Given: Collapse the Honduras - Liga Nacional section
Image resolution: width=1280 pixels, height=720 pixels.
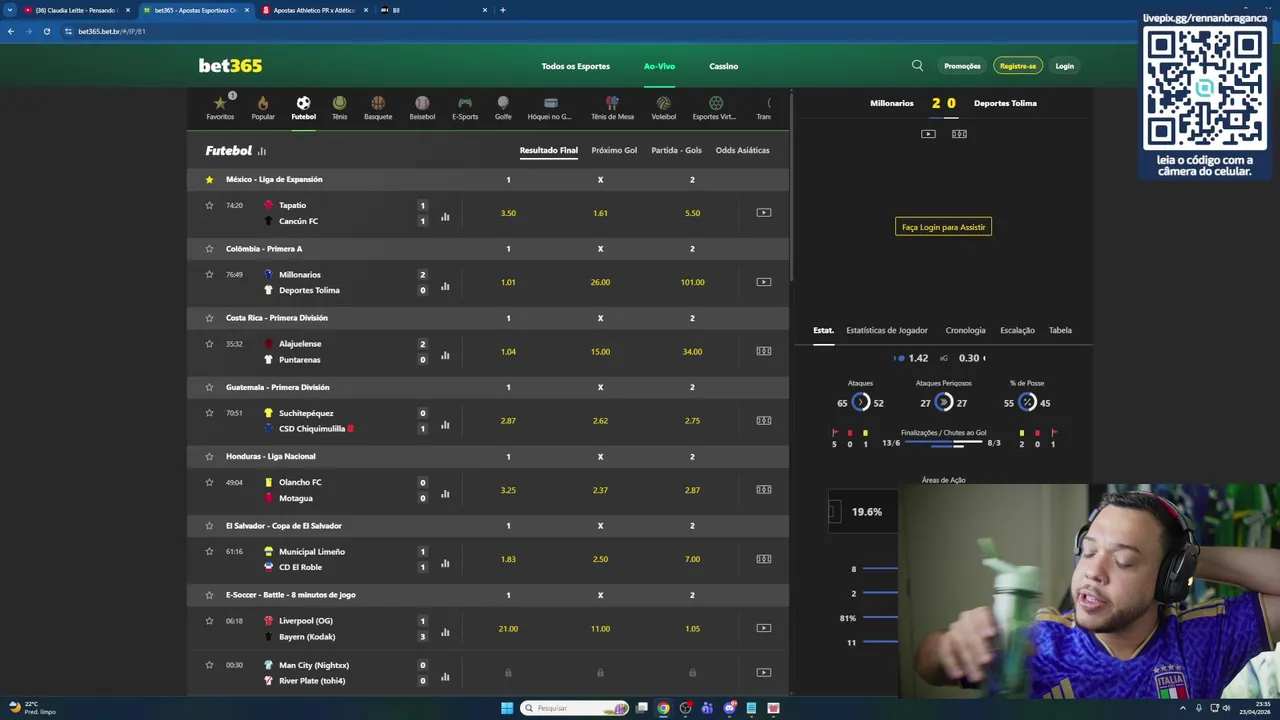Looking at the screenshot, I should 270,457.
